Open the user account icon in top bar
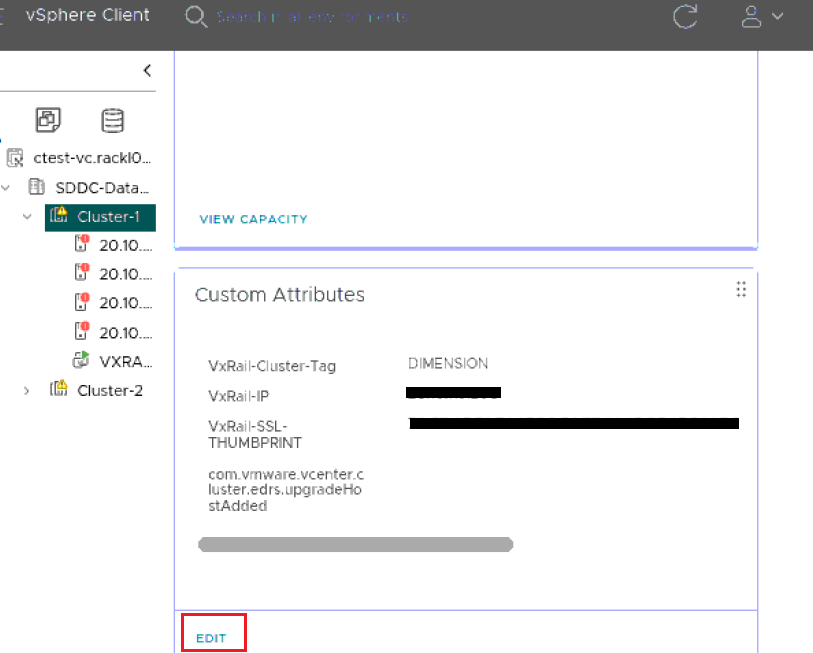 click(752, 17)
